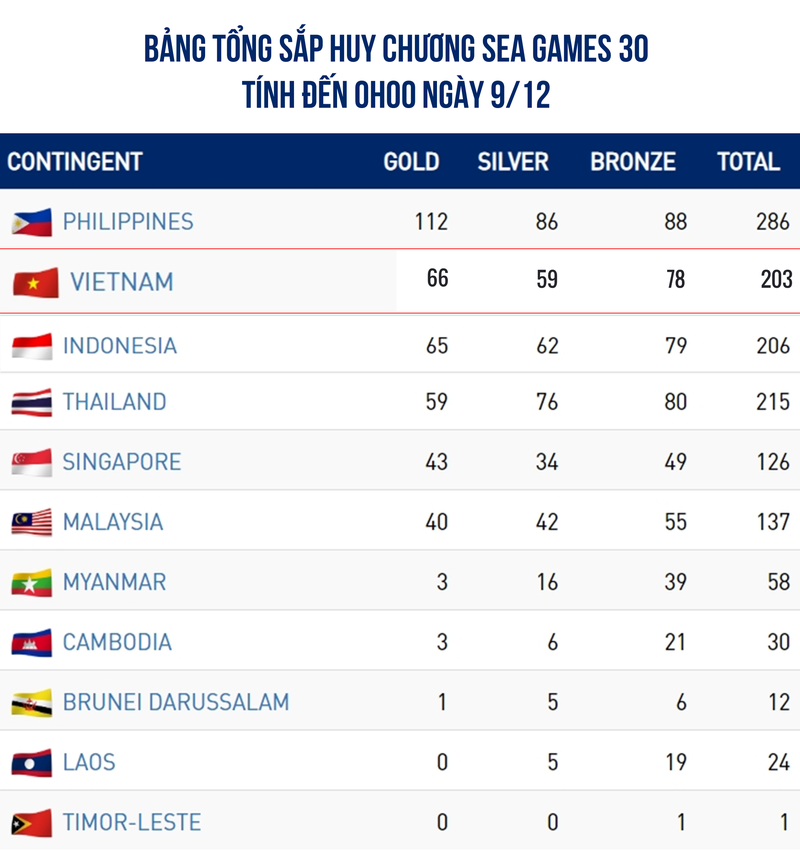Click the Vietnam flag icon
This screenshot has width=800, height=853.
pos(35,283)
